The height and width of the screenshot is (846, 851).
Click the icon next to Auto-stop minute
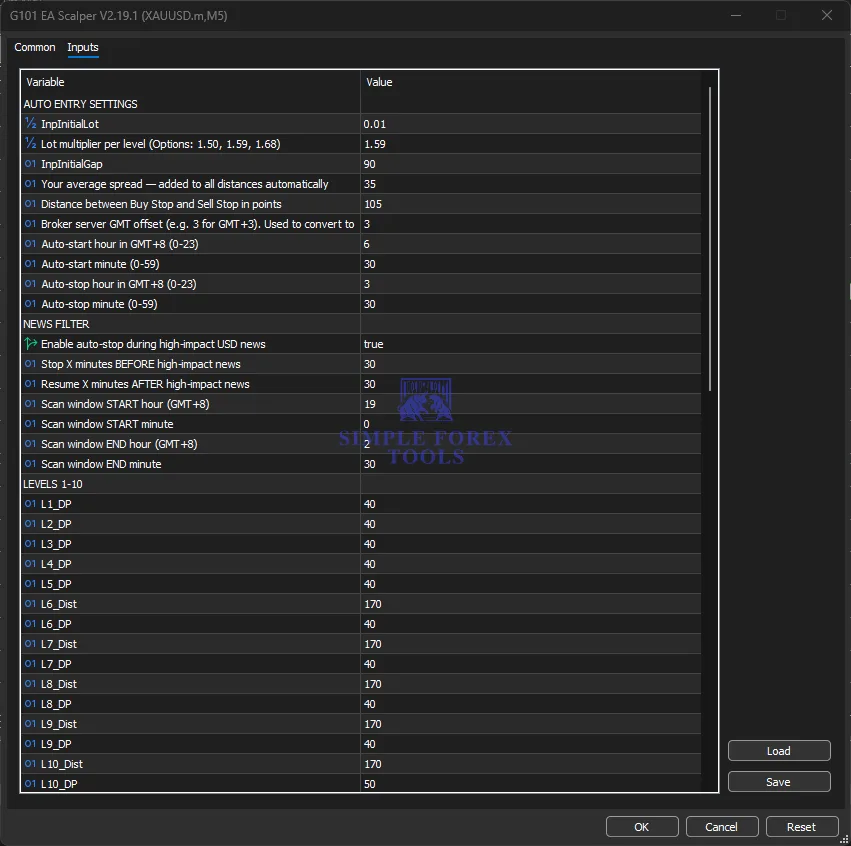pyautogui.click(x=30, y=304)
